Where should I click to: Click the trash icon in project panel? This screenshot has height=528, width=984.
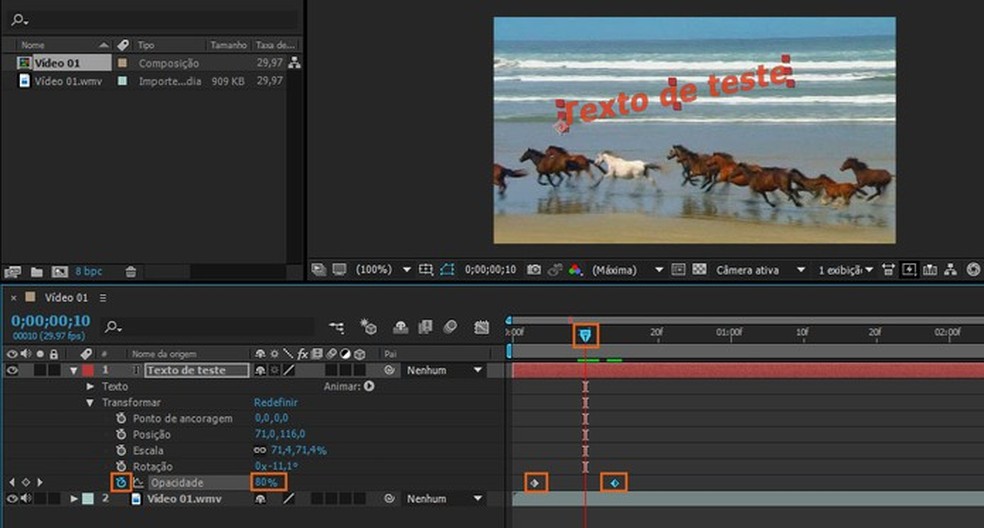click(x=131, y=272)
